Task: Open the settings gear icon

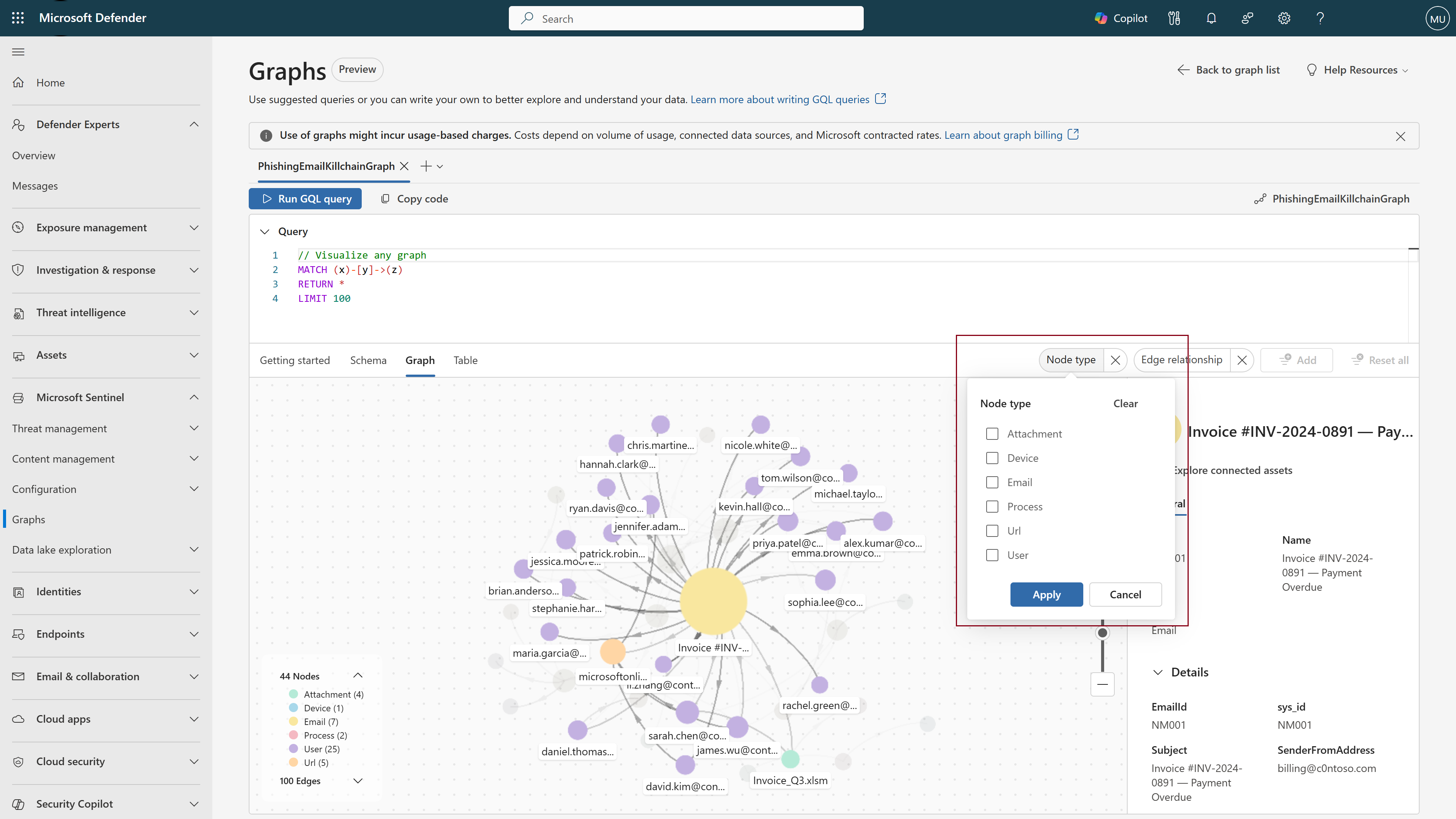Action: pos(1283,18)
